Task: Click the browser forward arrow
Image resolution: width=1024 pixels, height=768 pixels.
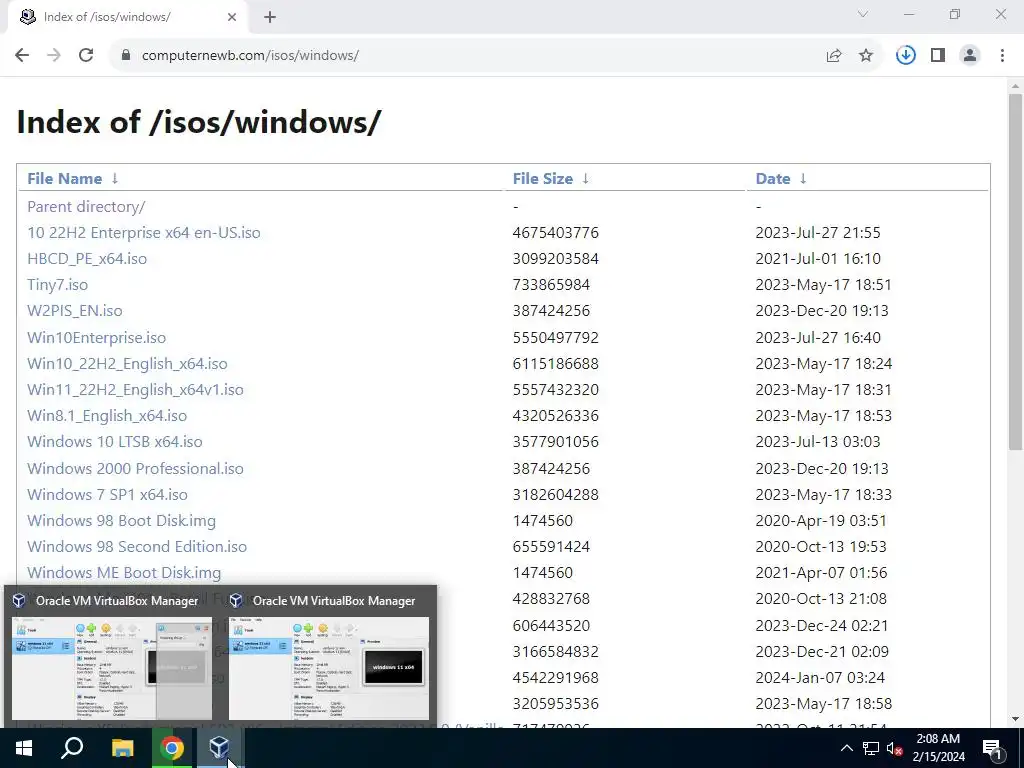Action: click(x=54, y=55)
